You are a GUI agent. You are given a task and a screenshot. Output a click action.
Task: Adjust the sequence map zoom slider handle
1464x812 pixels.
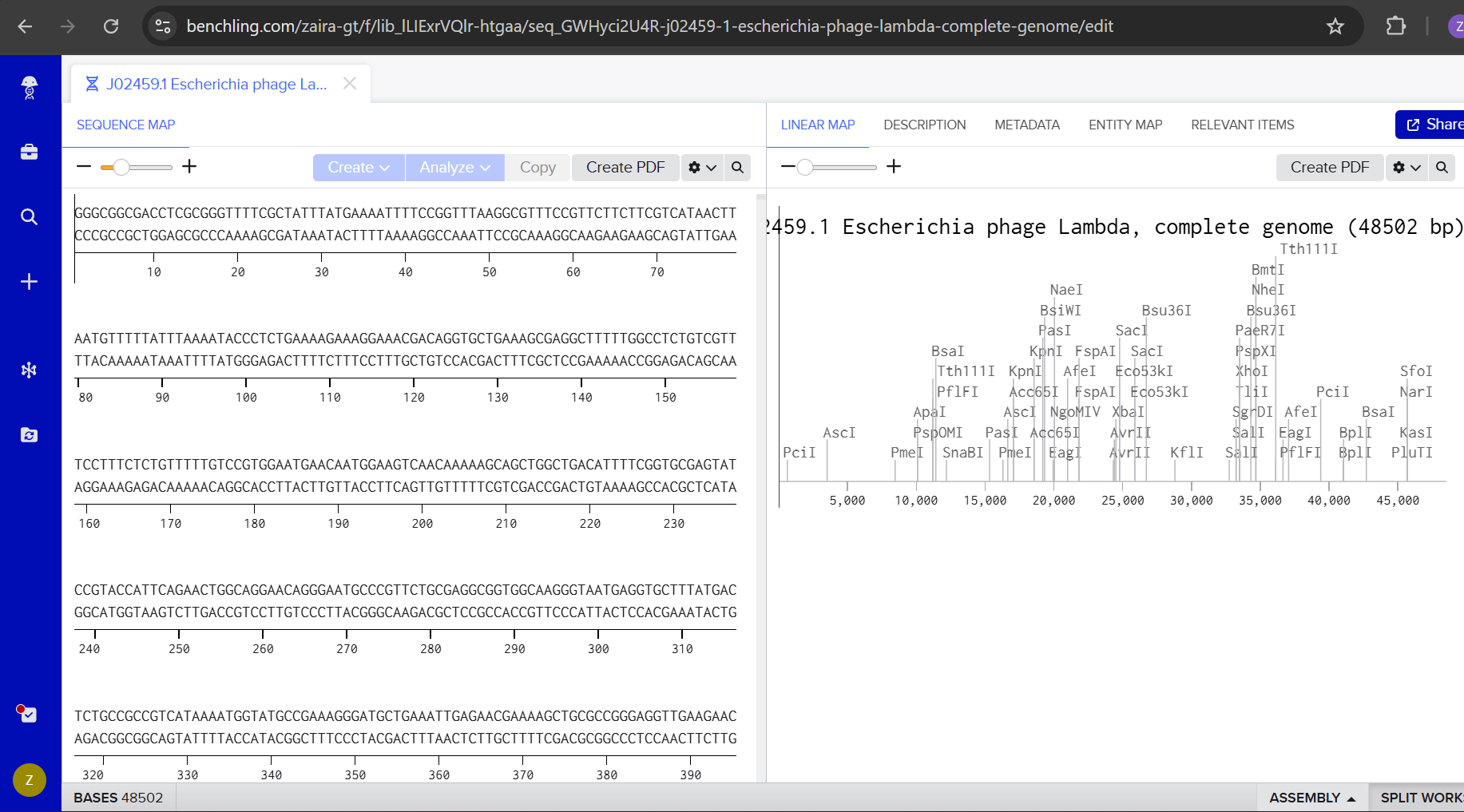tap(121, 167)
